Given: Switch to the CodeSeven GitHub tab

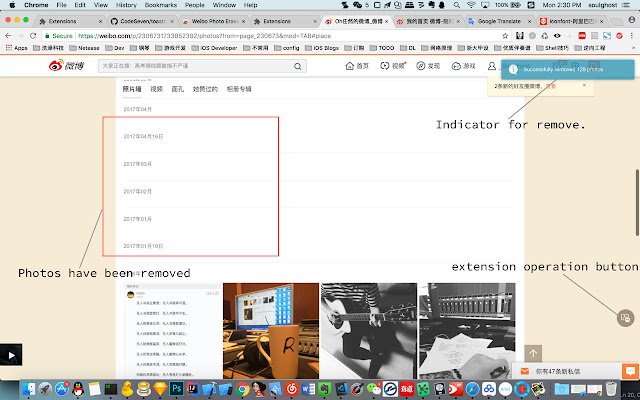Looking at the screenshot, I should tap(142, 21).
